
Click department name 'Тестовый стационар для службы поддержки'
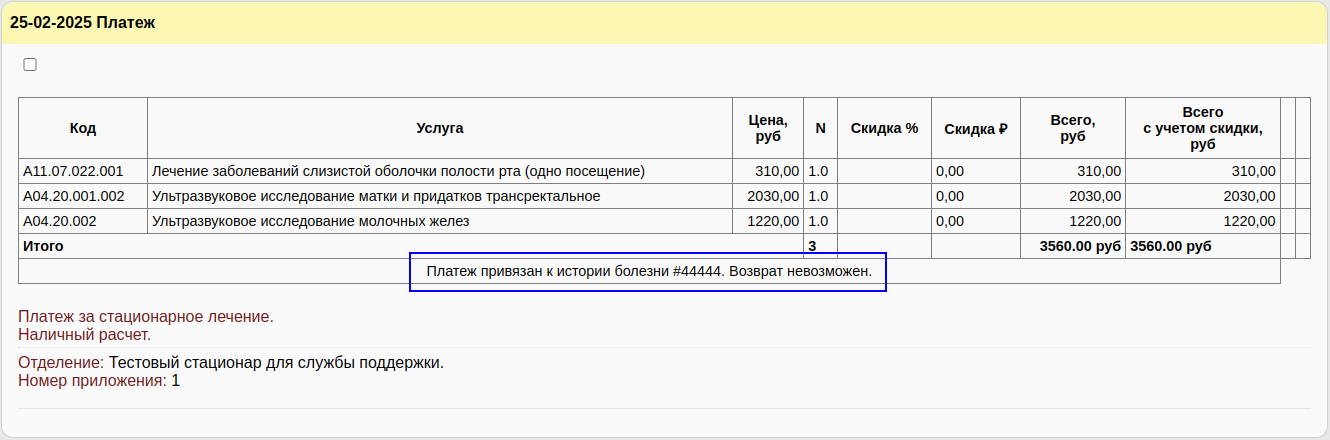(x=276, y=362)
